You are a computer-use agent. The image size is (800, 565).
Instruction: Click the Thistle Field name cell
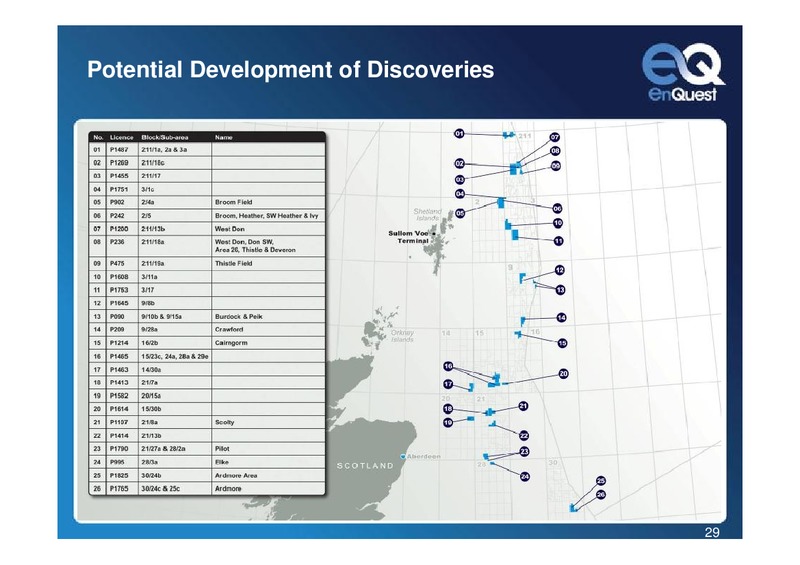coord(268,263)
